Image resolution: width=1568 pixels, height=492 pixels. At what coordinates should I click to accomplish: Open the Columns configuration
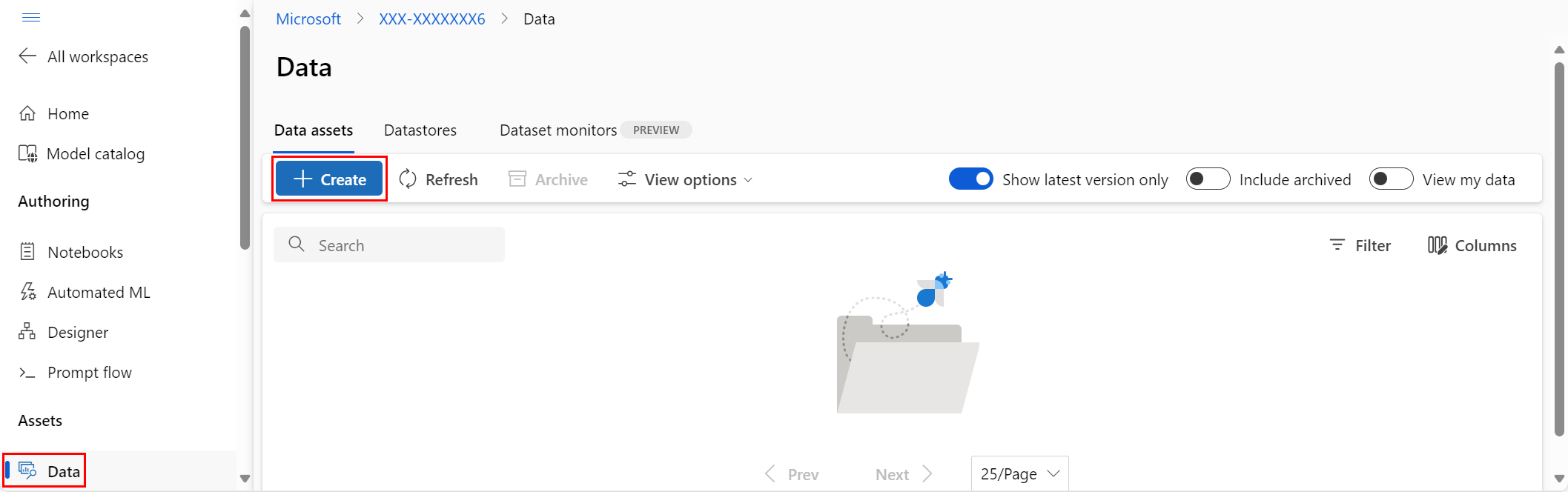pos(1471,245)
